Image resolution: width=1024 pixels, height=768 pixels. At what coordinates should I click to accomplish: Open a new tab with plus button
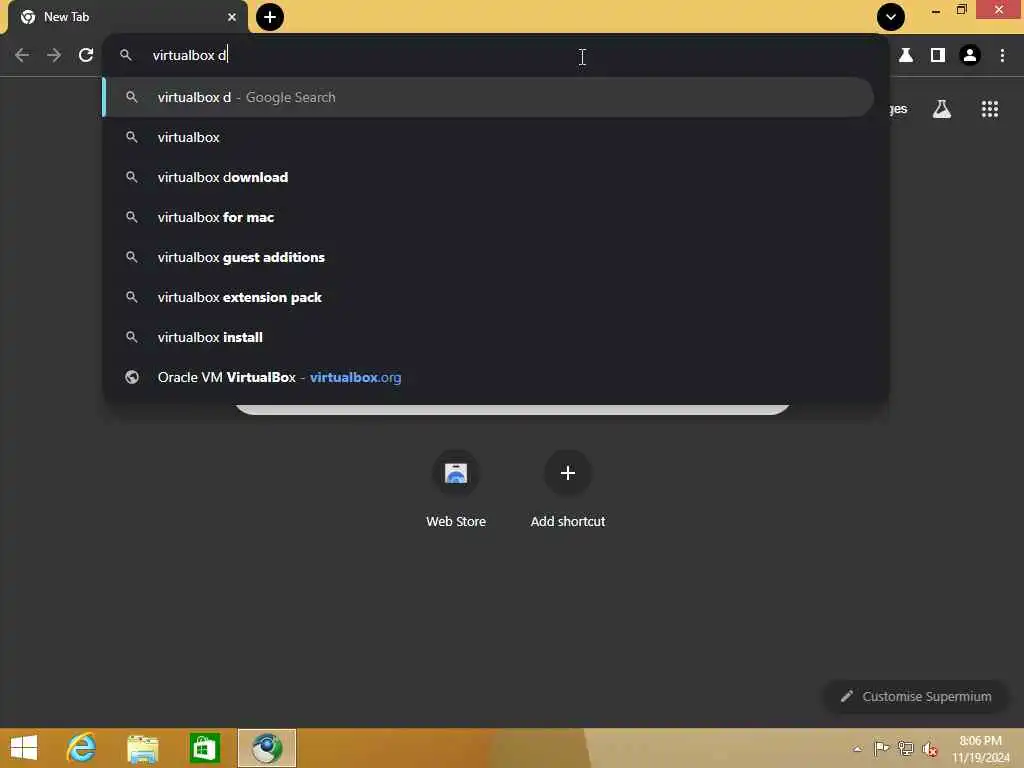(270, 17)
